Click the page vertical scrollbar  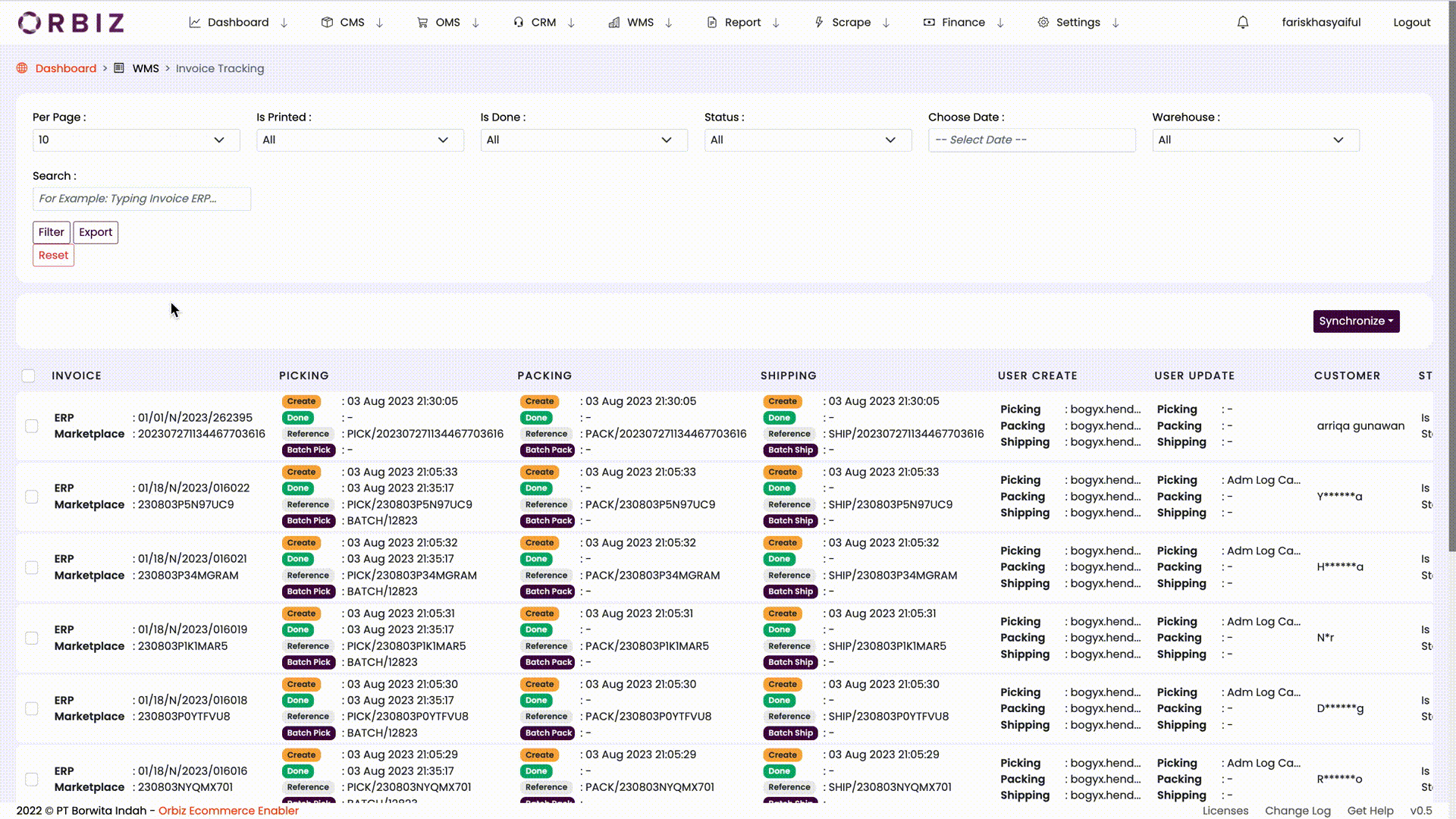[1452, 277]
